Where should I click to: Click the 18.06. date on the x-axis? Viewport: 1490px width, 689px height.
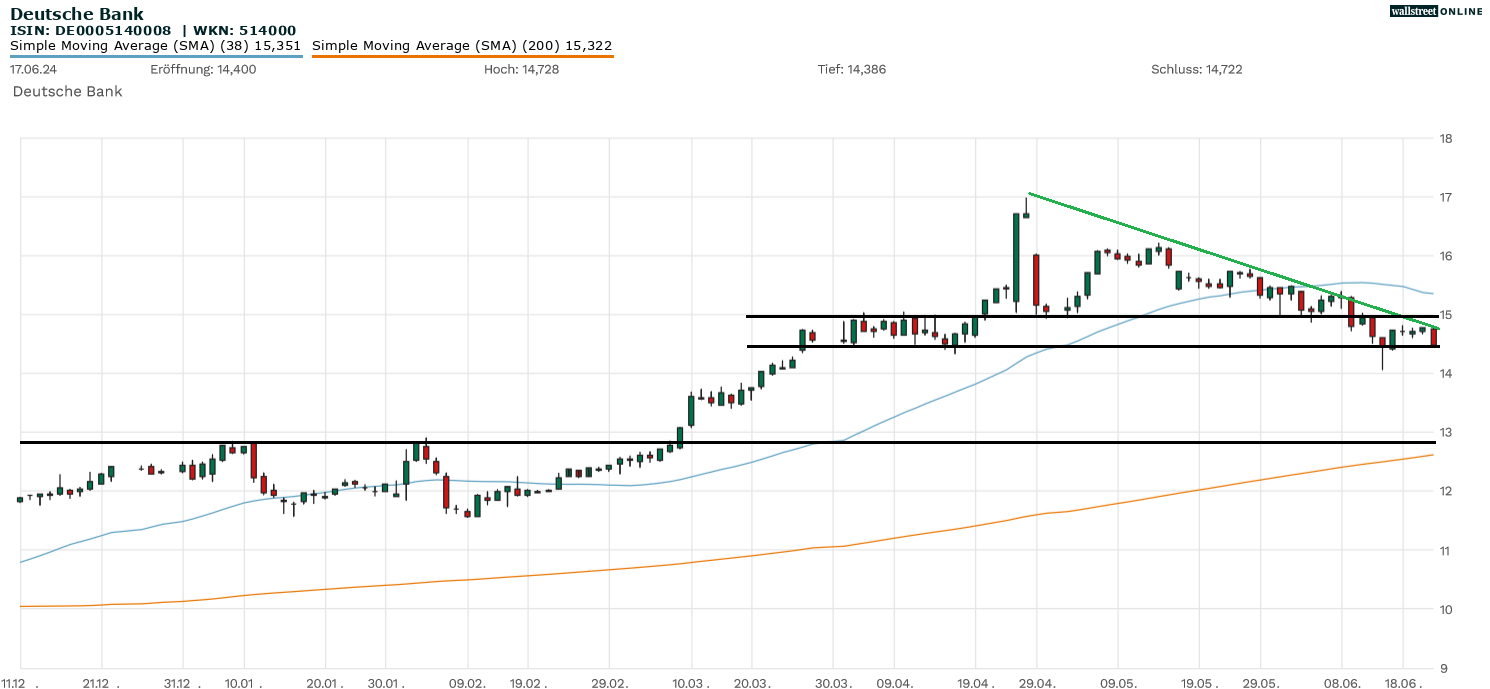(1403, 683)
